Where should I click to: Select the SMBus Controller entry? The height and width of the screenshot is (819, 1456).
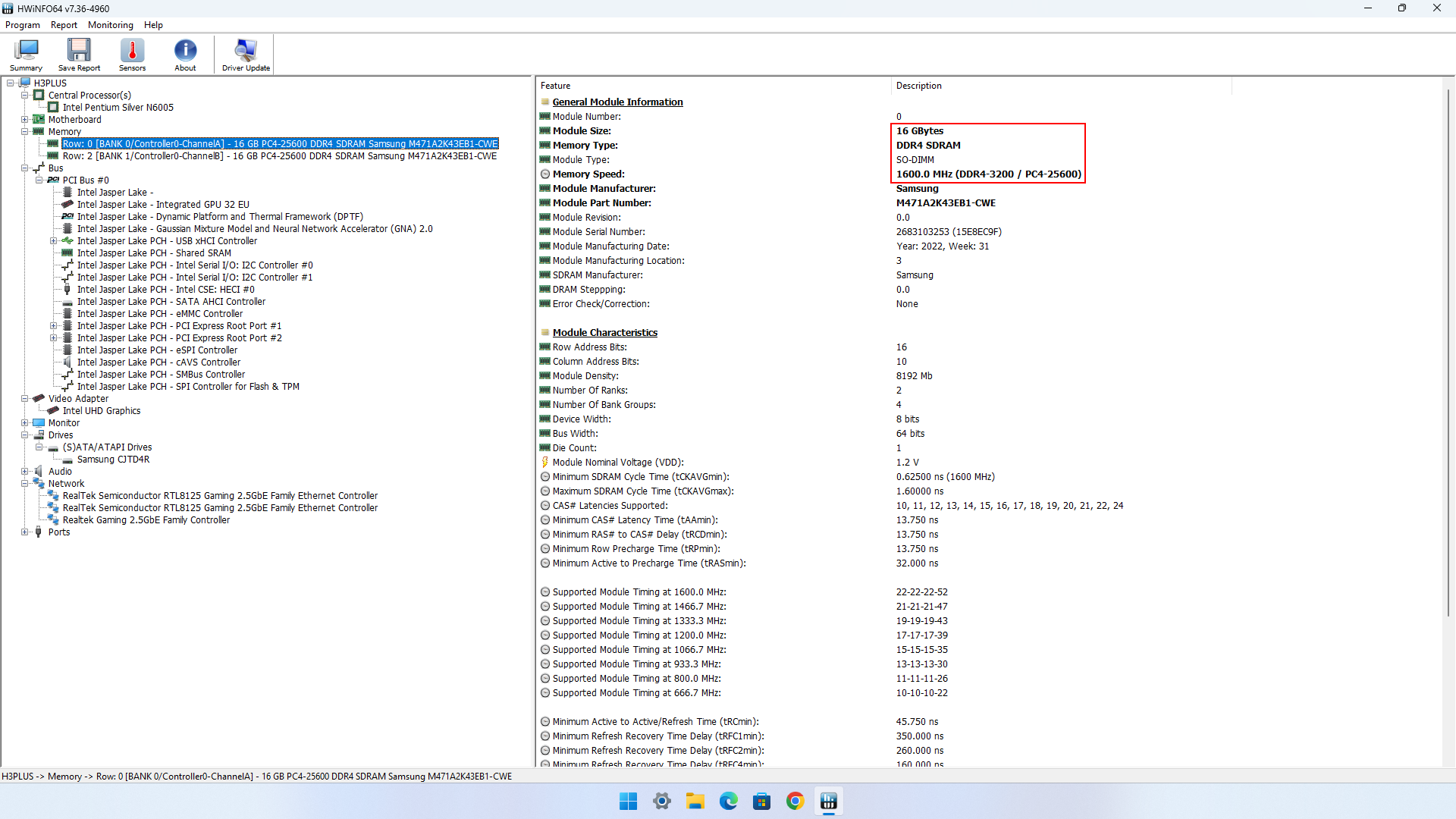pos(161,375)
